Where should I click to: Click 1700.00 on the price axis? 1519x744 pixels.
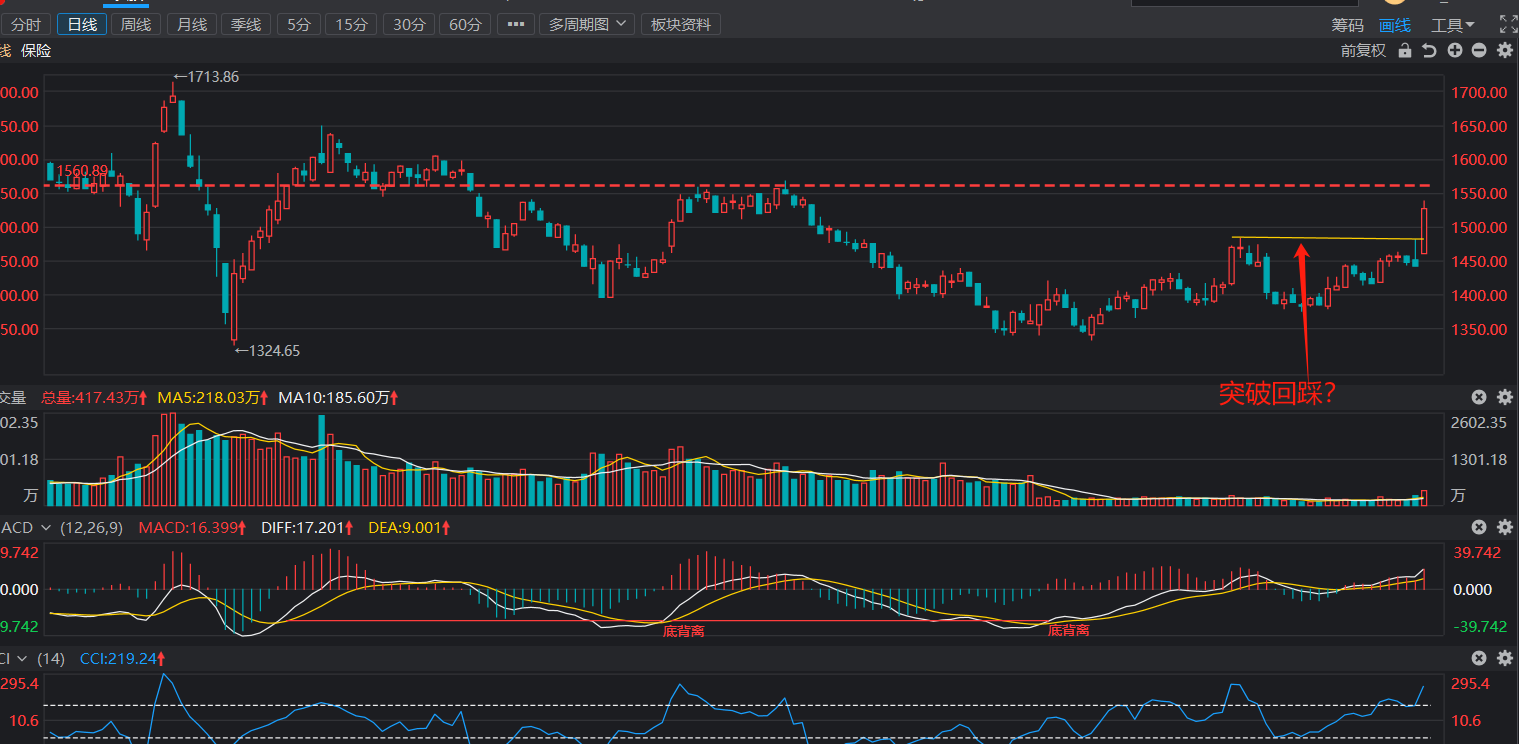pos(1480,92)
